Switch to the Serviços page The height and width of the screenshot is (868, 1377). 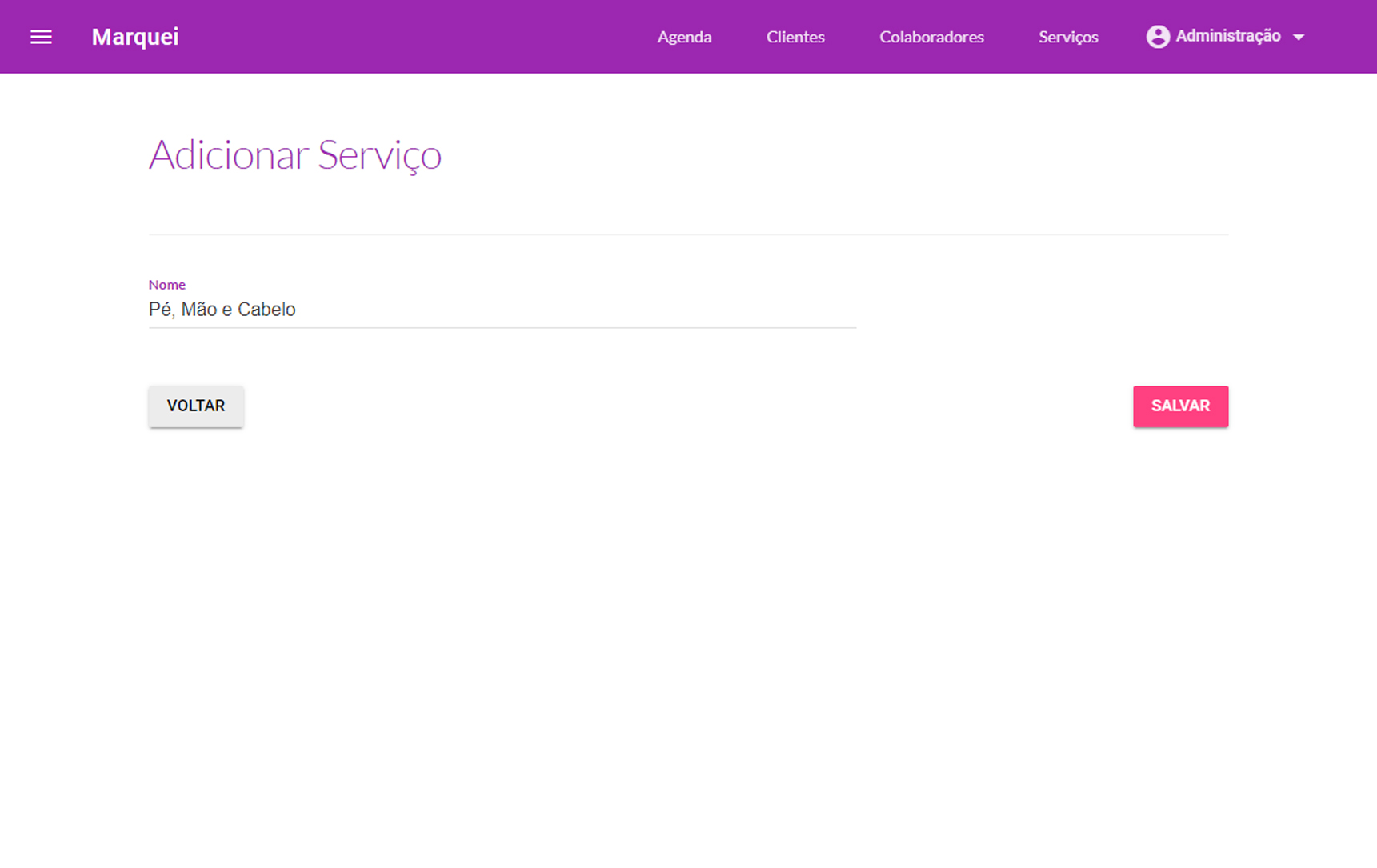click(1067, 37)
